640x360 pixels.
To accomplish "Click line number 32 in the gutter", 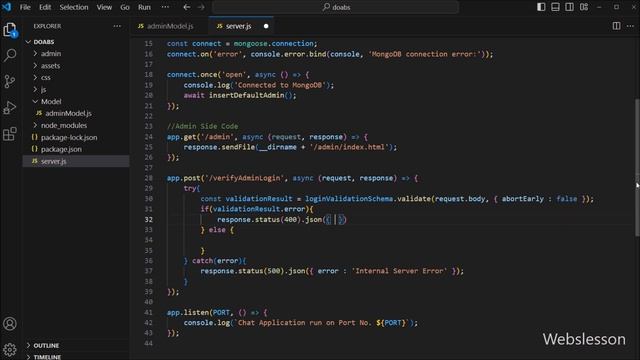I will [x=148, y=219].
